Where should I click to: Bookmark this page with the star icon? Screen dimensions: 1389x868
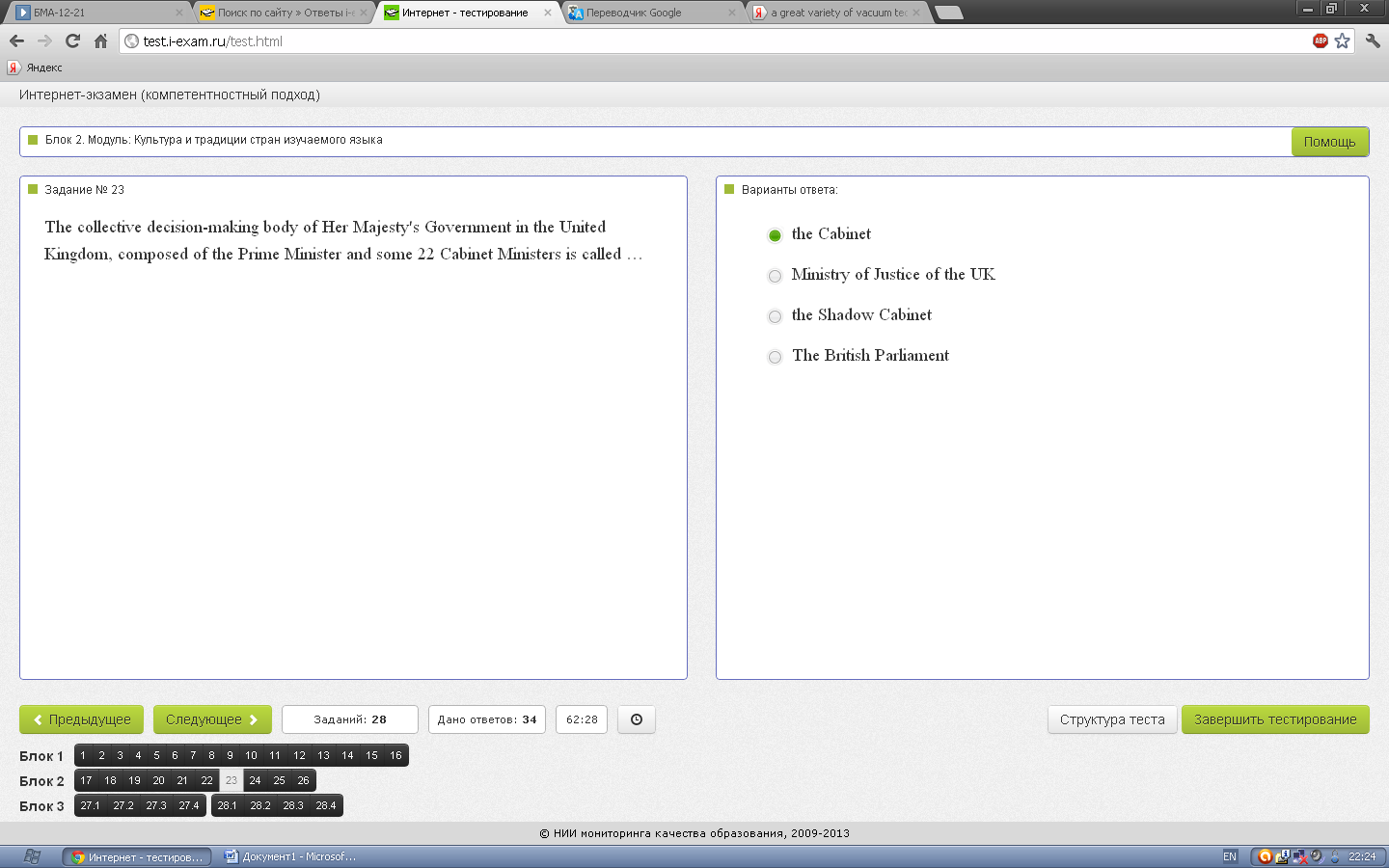[x=1342, y=41]
